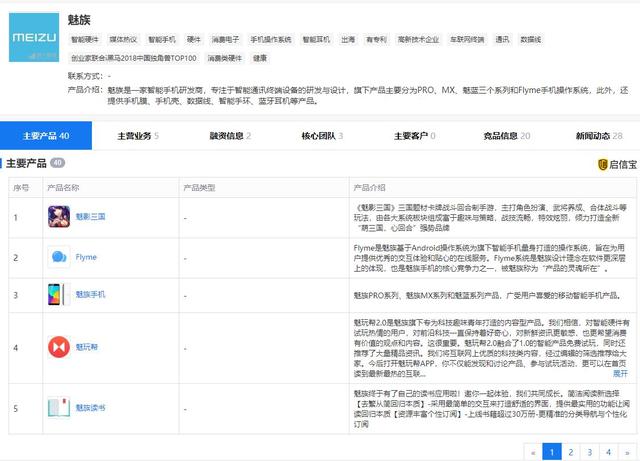Click the previous page arrow
Screen dimensions: 640x461
click(x=533, y=452)
